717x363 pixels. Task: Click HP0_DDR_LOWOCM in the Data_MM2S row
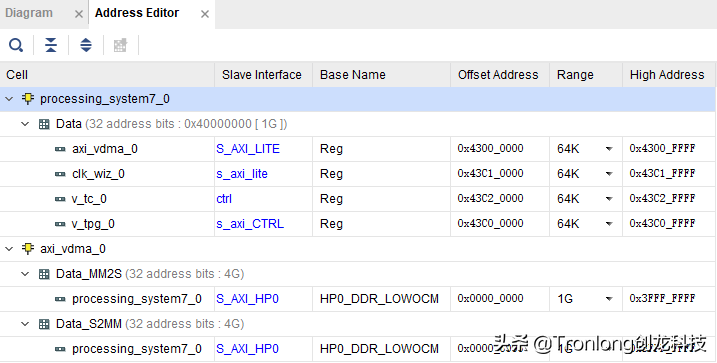(x=379, y=299)
